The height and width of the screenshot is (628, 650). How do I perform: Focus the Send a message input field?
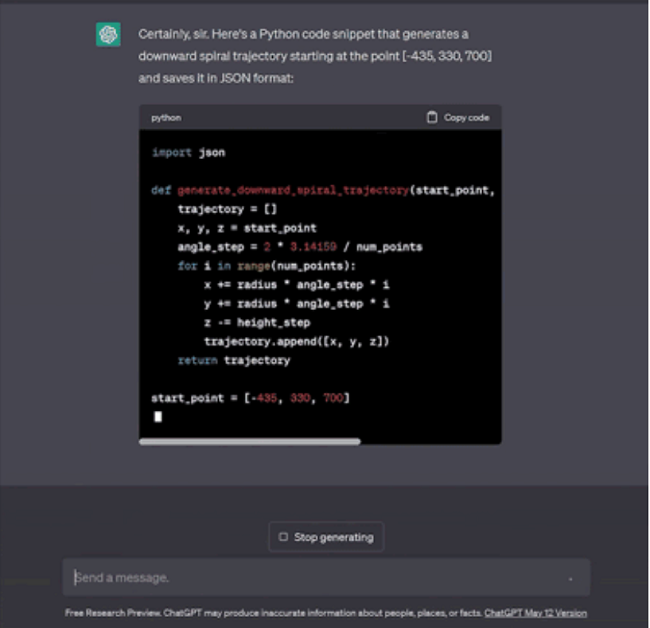300,578
